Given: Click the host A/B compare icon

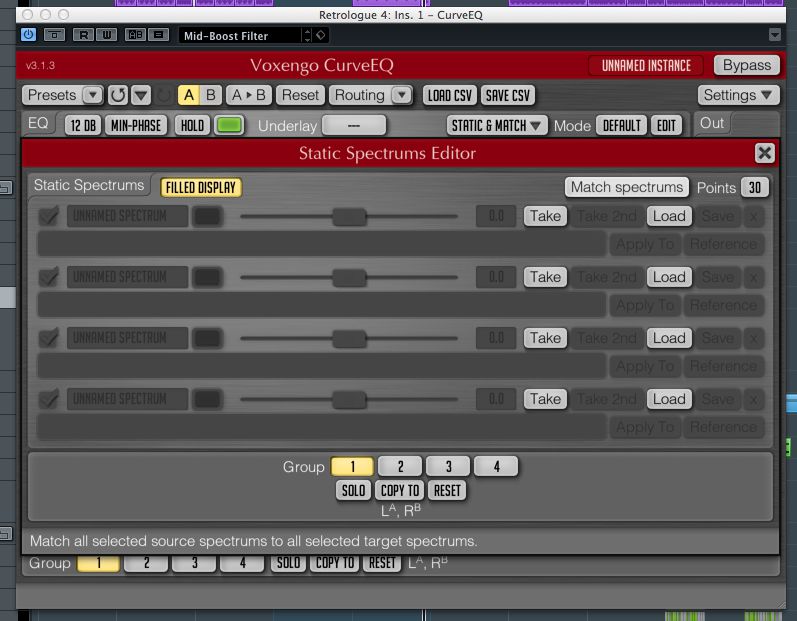Looking at the screenshot, I should pos(136,35).
